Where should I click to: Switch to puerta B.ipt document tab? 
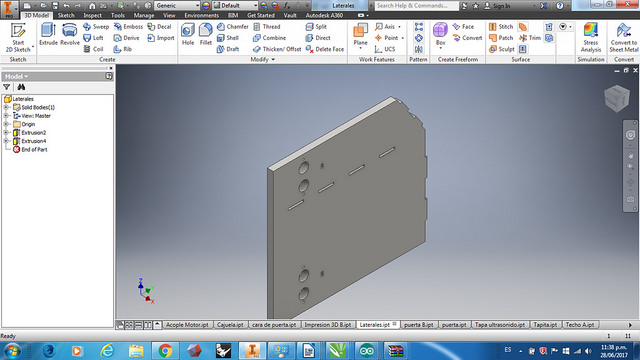click(418, 325)
